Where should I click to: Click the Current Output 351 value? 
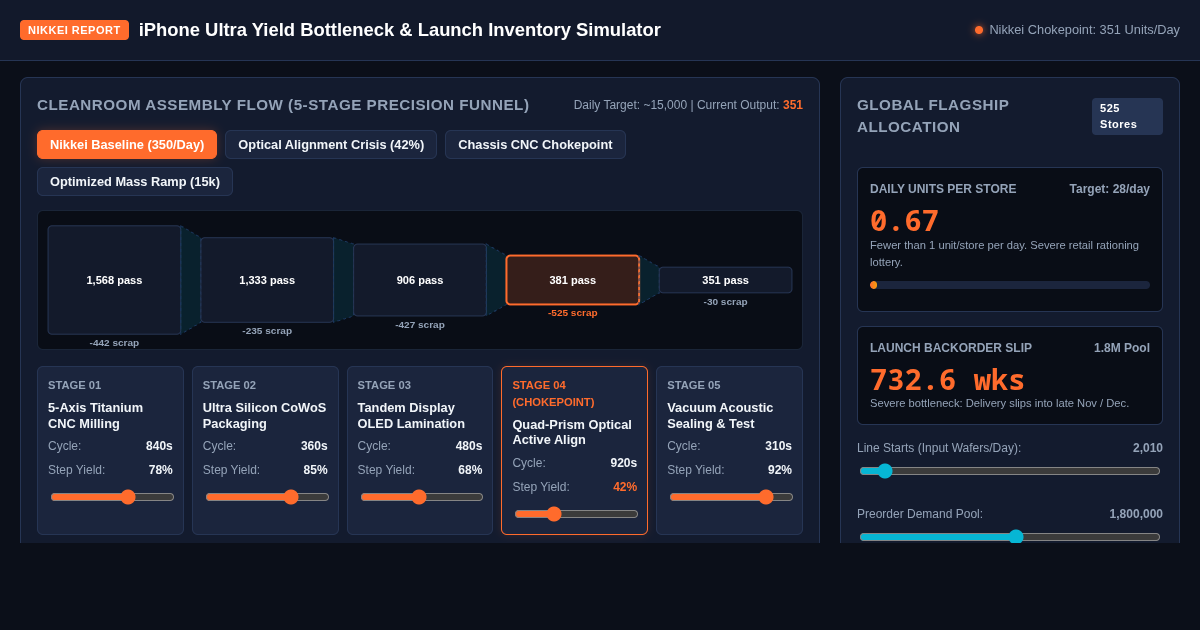click(793, 105)
